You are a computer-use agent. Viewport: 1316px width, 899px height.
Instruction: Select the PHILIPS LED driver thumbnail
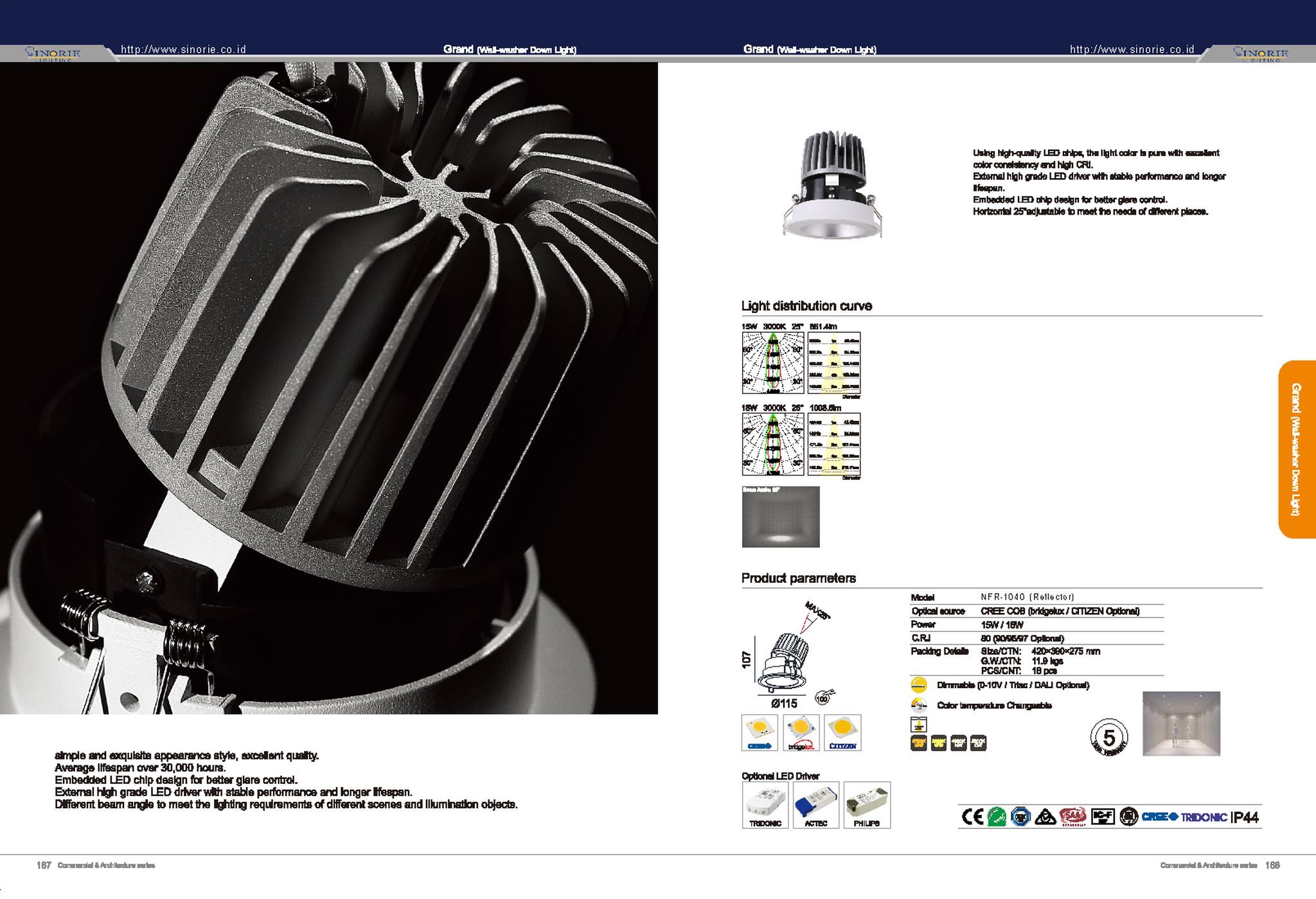pyautogui.click(x=867, y=805)
